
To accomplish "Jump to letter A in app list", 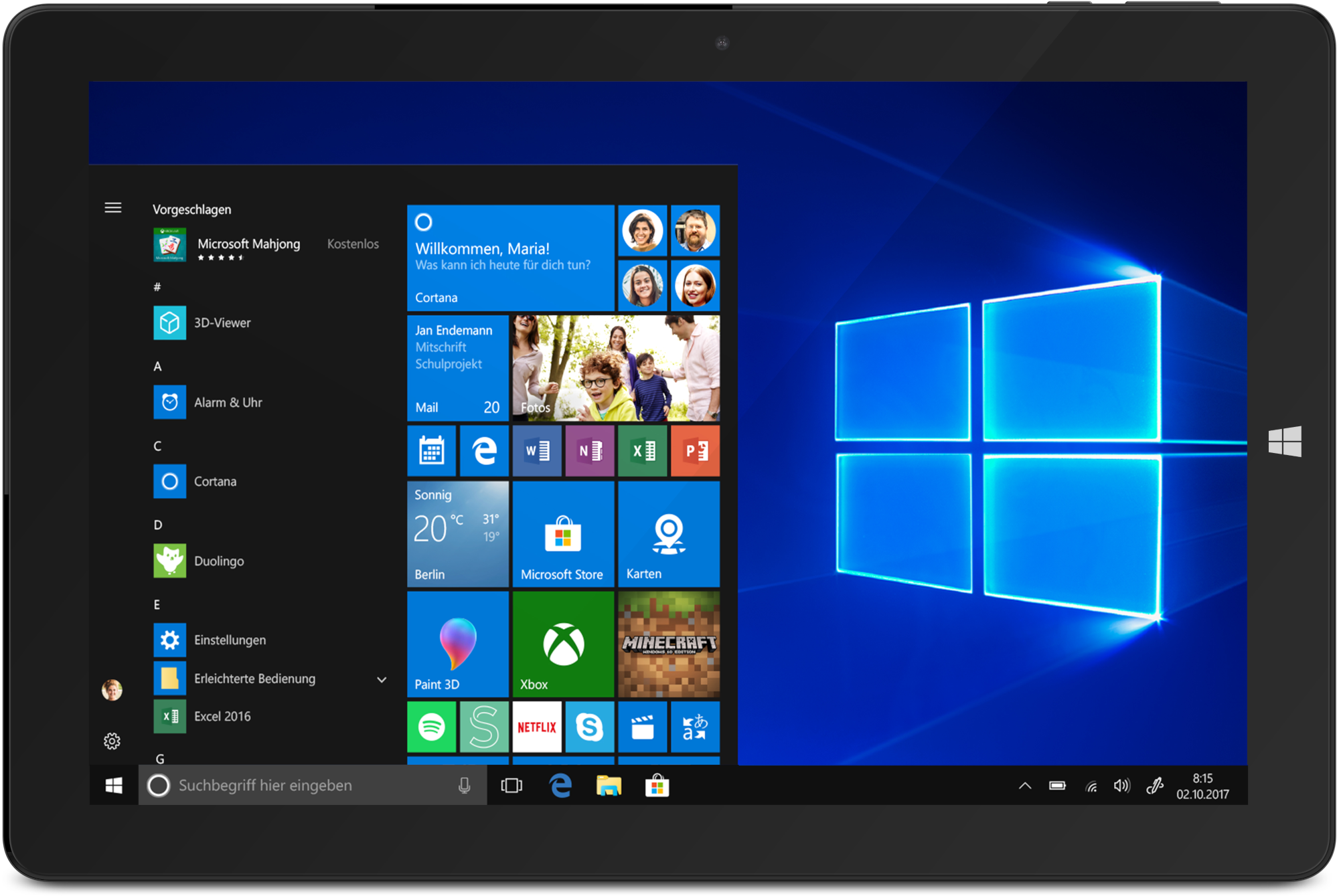I will click(157, 367).
